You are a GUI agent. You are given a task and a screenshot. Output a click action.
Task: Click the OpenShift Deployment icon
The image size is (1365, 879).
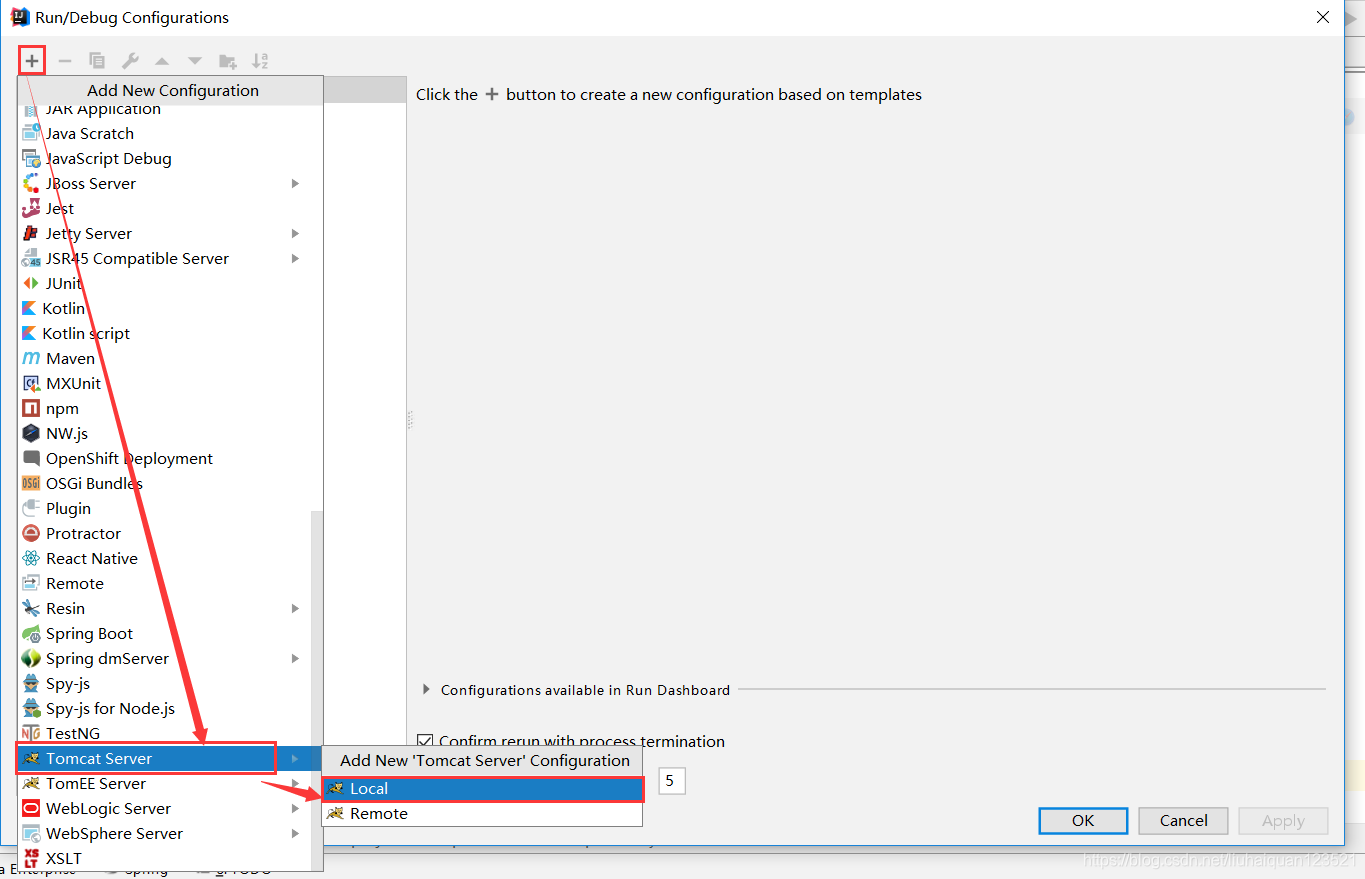[x=31, y=458]
